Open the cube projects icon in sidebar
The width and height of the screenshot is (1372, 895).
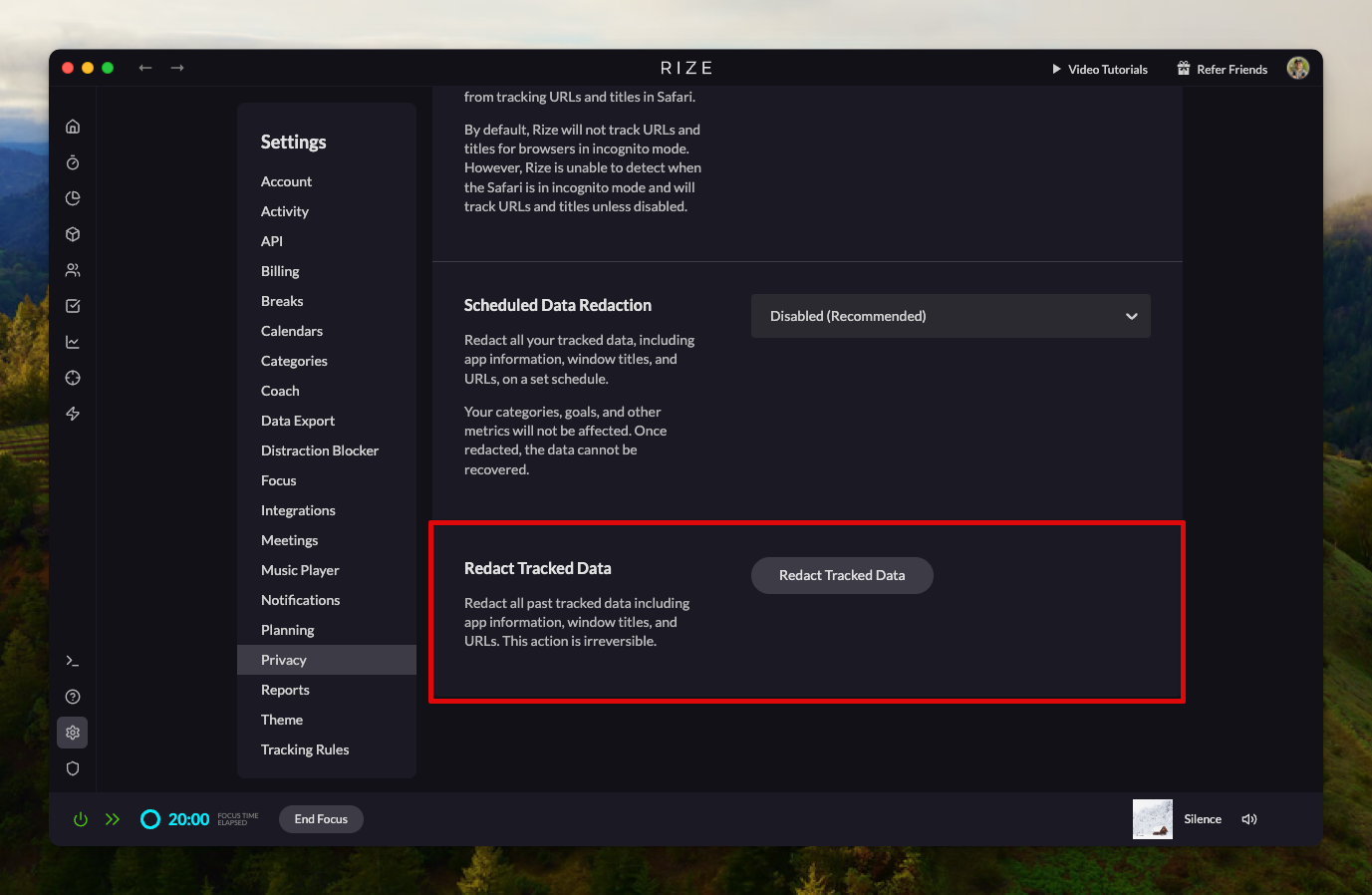(x=73, y=234)
